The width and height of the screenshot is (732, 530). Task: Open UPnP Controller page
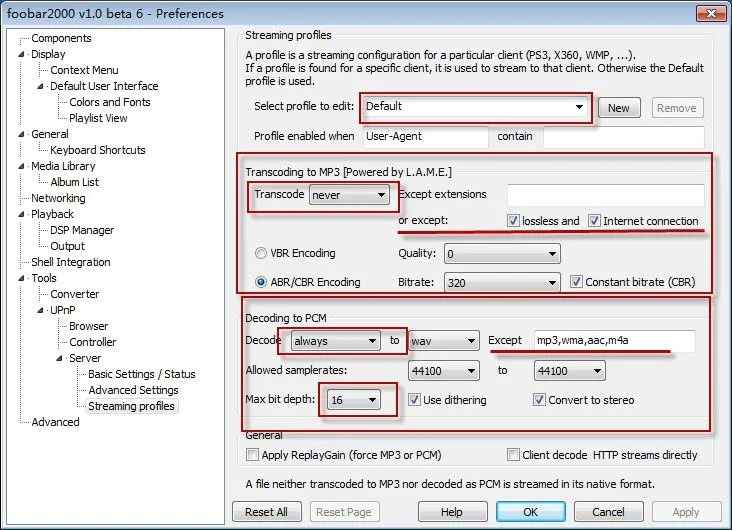click(x=92, y=342)
